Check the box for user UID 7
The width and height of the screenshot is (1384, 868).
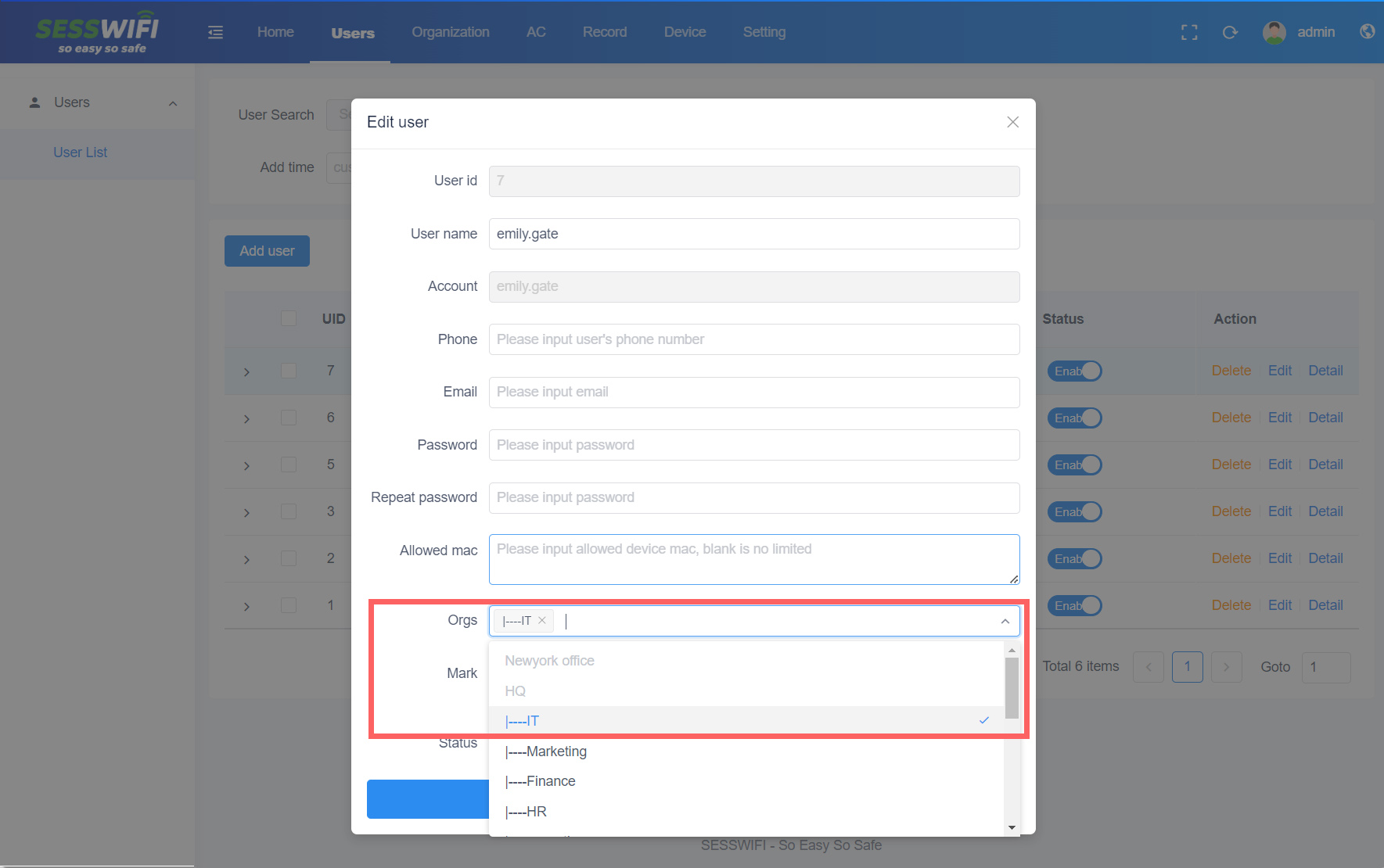pyautogui.click(x=289, y=371)
